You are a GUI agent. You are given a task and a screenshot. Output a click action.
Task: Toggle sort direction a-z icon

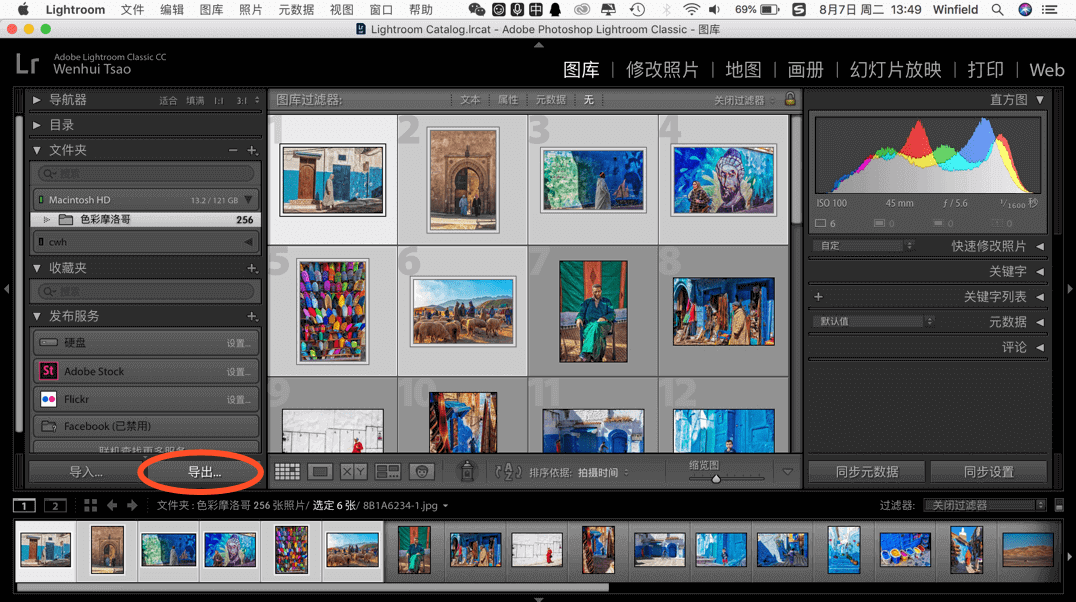click(508, 472)
